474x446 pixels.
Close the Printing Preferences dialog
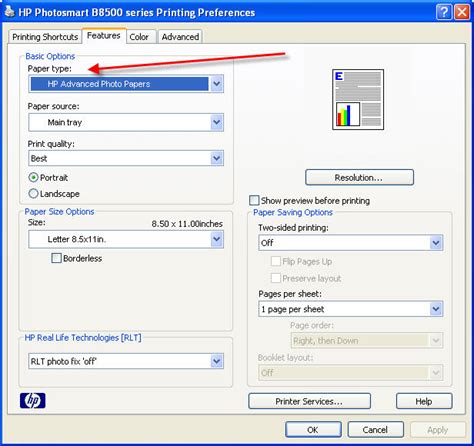click(x=462, y=12)
